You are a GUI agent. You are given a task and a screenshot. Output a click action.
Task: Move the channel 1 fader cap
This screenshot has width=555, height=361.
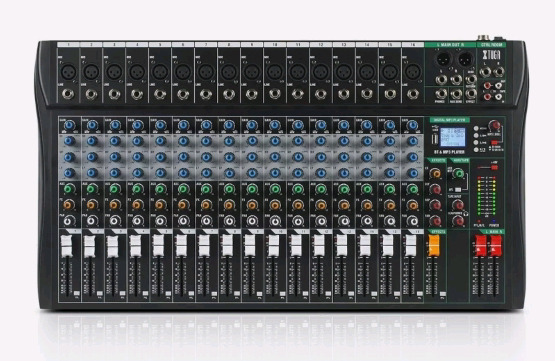(x=67, y=246)
